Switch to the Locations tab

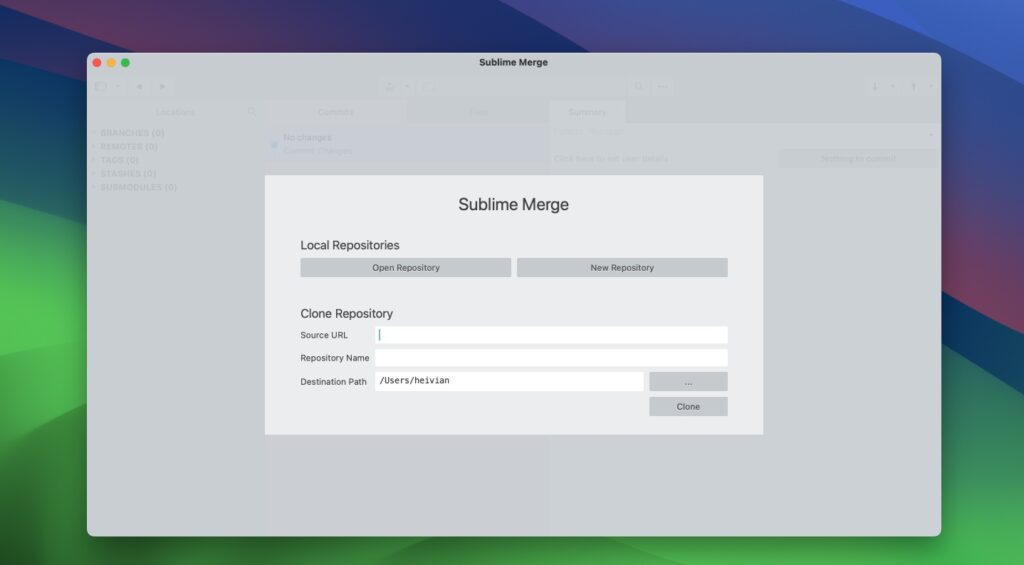click(x=175, y=112)
